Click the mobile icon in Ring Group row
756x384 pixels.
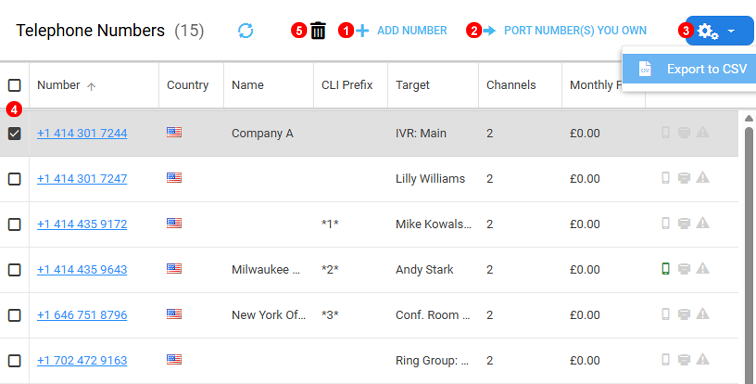point(665,359)
